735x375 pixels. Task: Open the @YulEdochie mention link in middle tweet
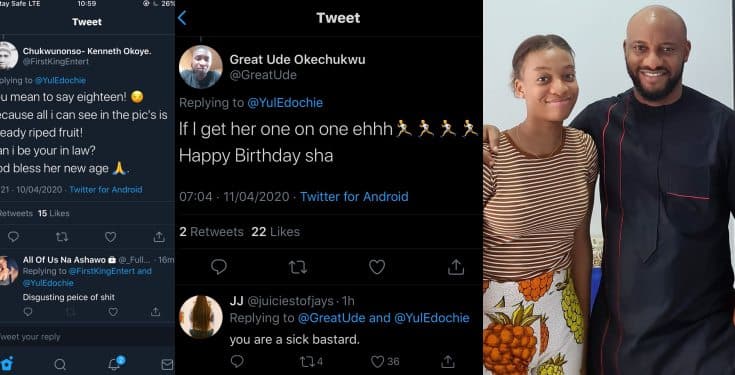pos(285,103)
